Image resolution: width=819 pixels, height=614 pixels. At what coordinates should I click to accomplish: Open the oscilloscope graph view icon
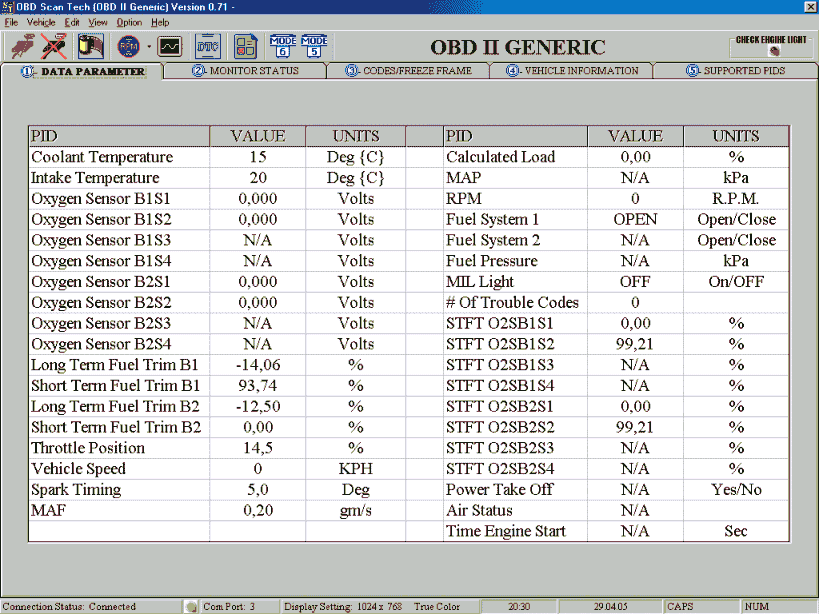click(170, 45)
